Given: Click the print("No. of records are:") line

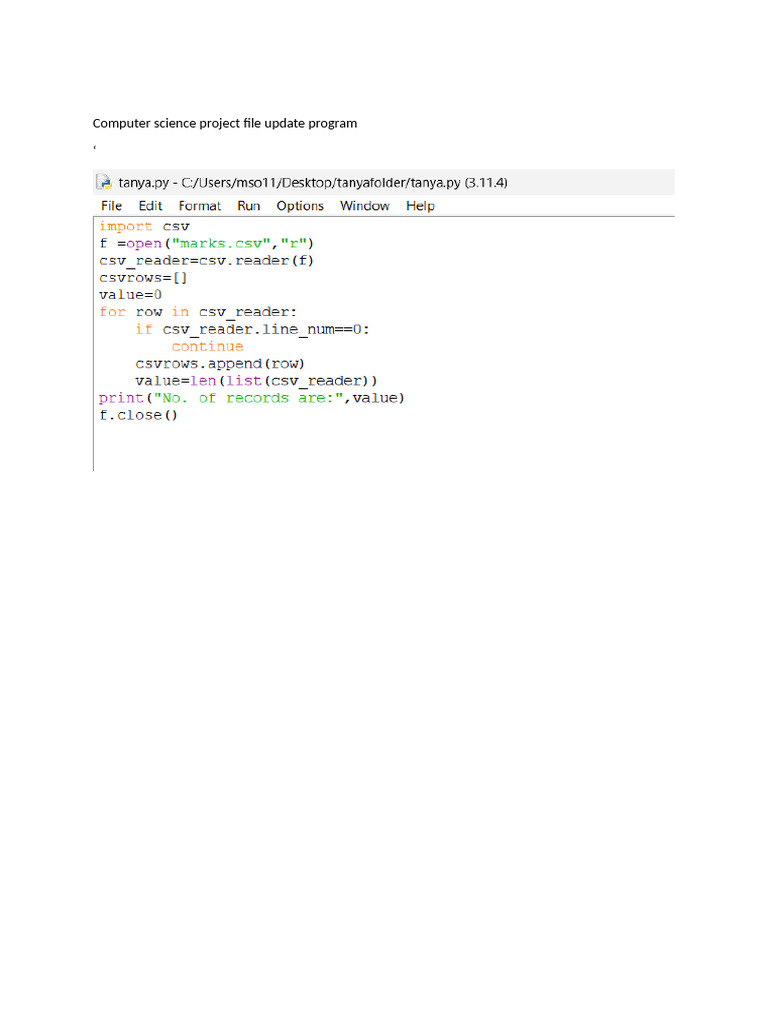Looking at the screenshot, I should click(x=252, y=398).
